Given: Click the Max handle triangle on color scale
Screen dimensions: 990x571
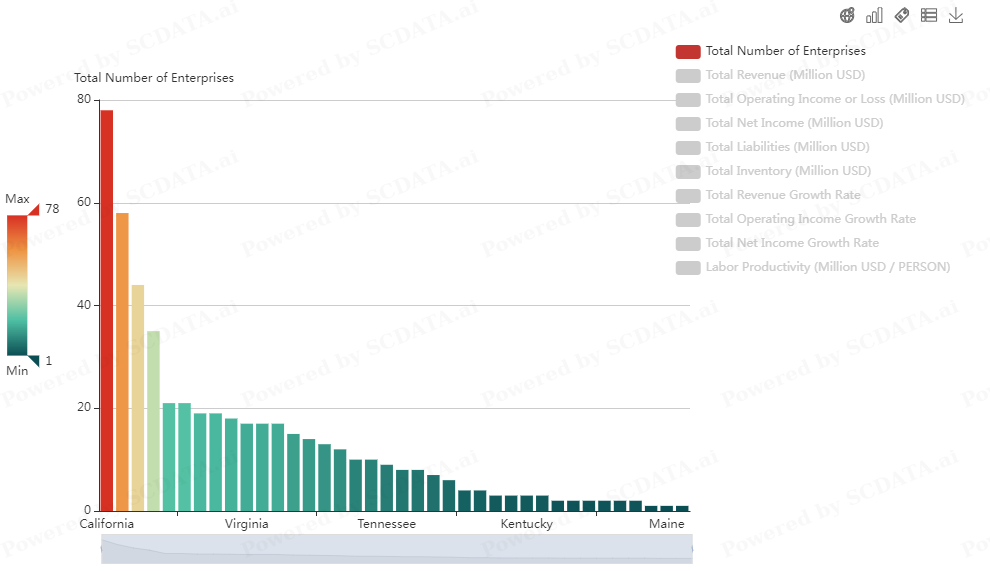Looking at the screenshot, I should coord(33,209).
